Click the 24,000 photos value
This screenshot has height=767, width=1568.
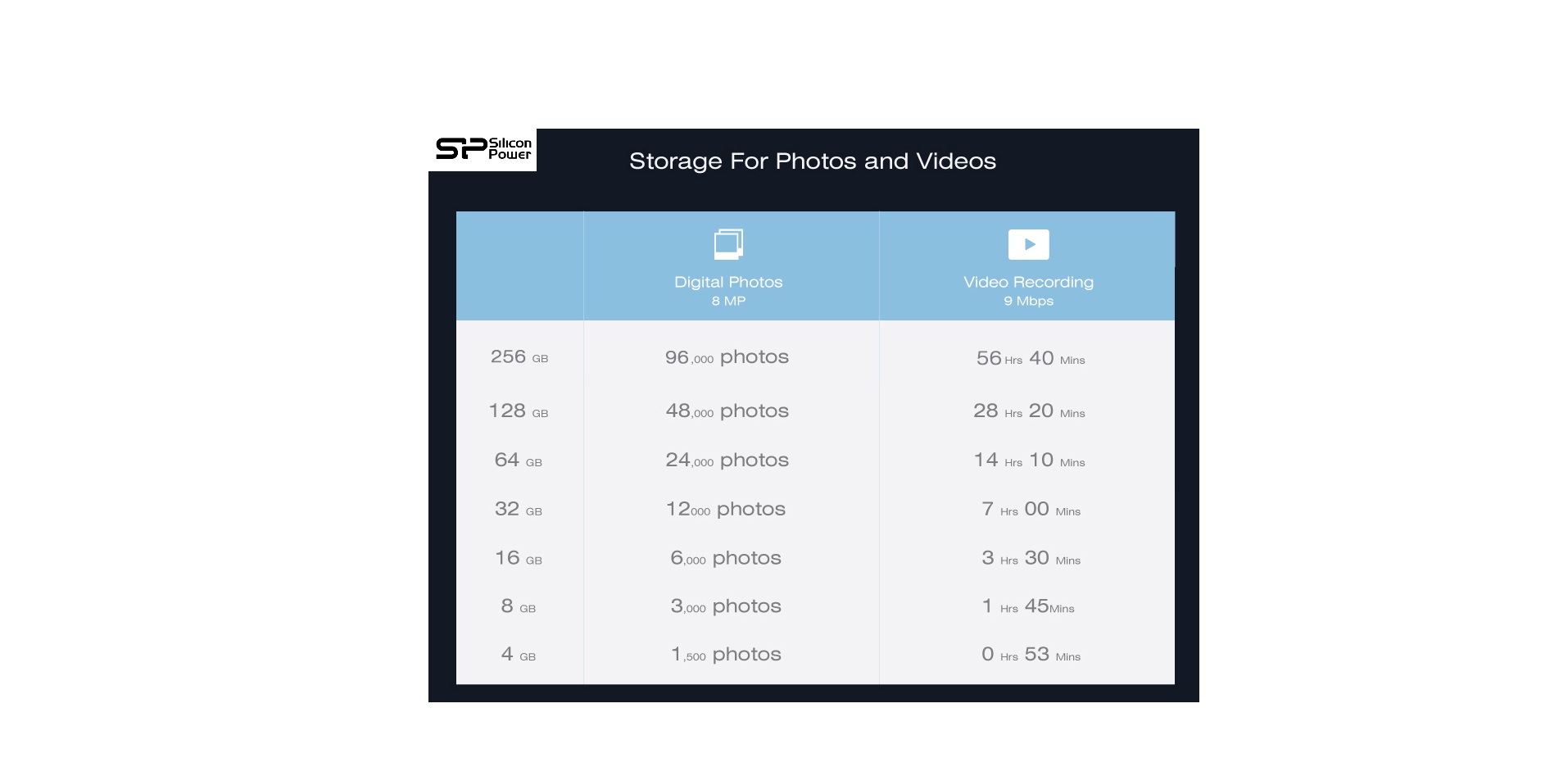click(727, 461)
